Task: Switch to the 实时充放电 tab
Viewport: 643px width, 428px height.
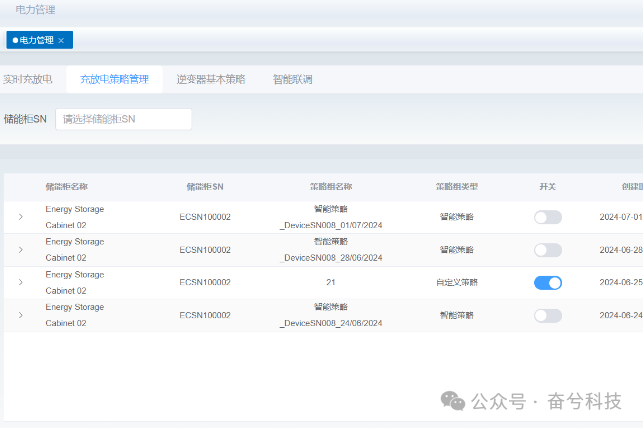Action: [x=27, y=79]
